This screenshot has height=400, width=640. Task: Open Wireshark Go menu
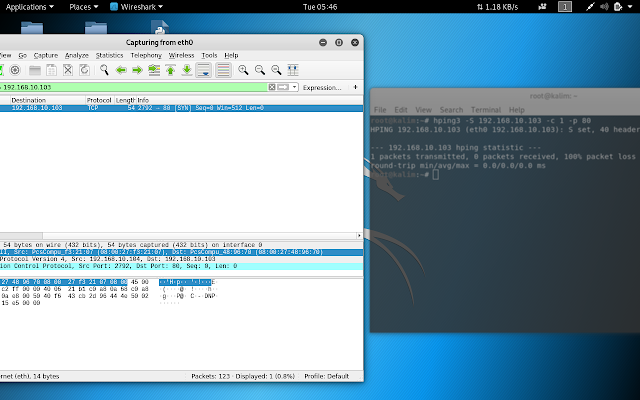click(x=22, y=55)
